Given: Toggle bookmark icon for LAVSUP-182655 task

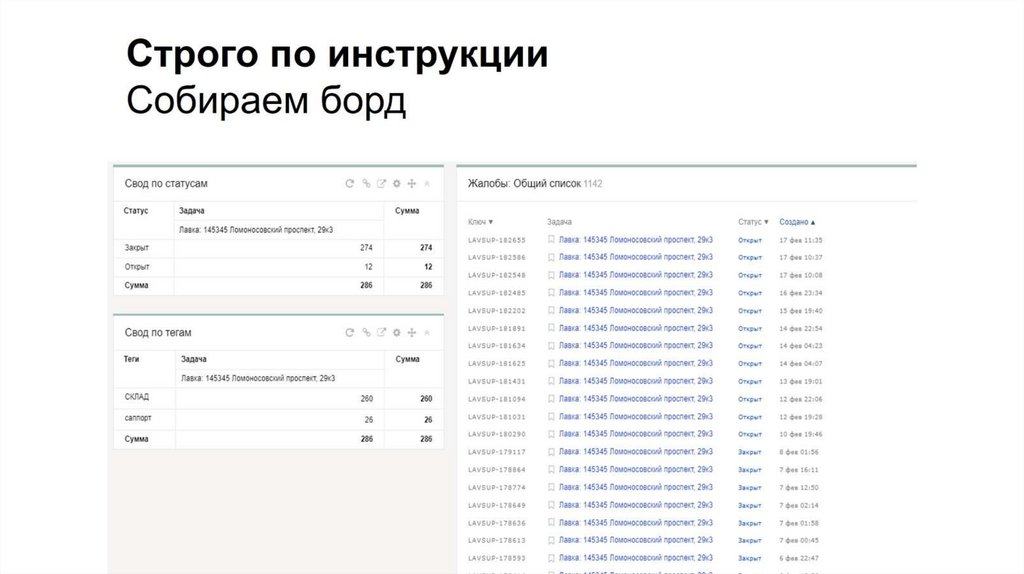Looking at the screenshot, I should 551,240.
